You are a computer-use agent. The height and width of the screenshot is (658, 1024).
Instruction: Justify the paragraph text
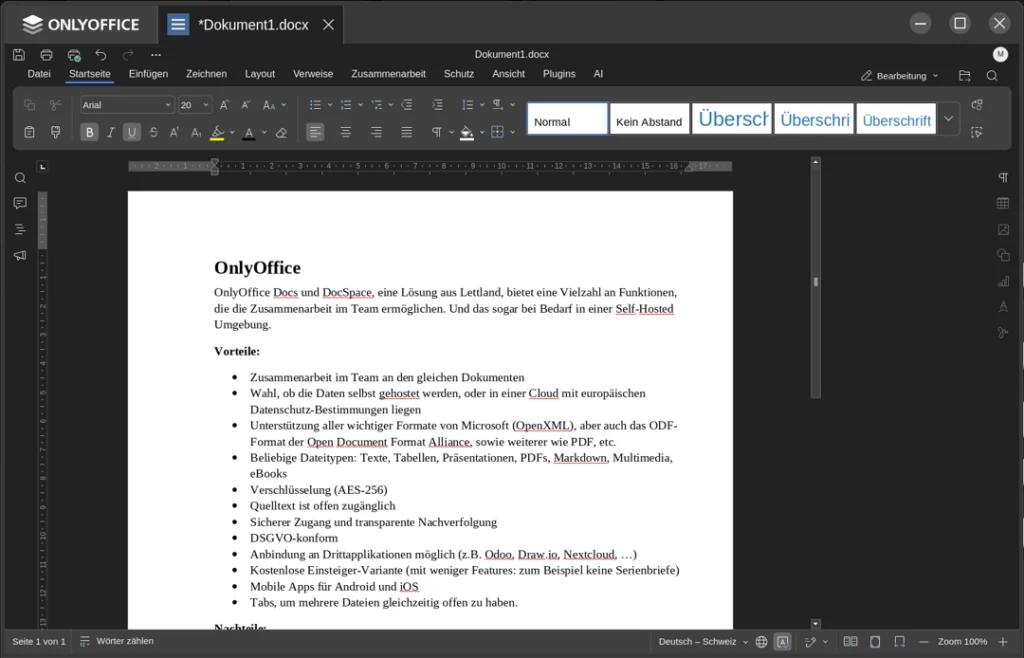click(407, 133)
